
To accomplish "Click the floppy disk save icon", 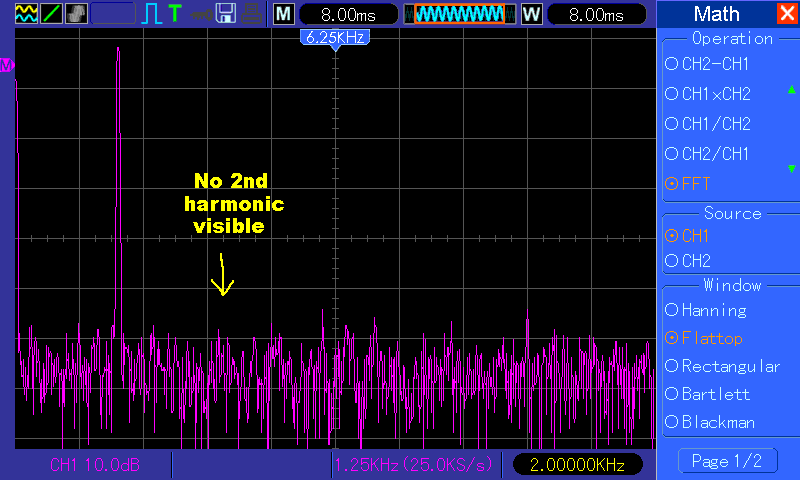I will (226, 14).
